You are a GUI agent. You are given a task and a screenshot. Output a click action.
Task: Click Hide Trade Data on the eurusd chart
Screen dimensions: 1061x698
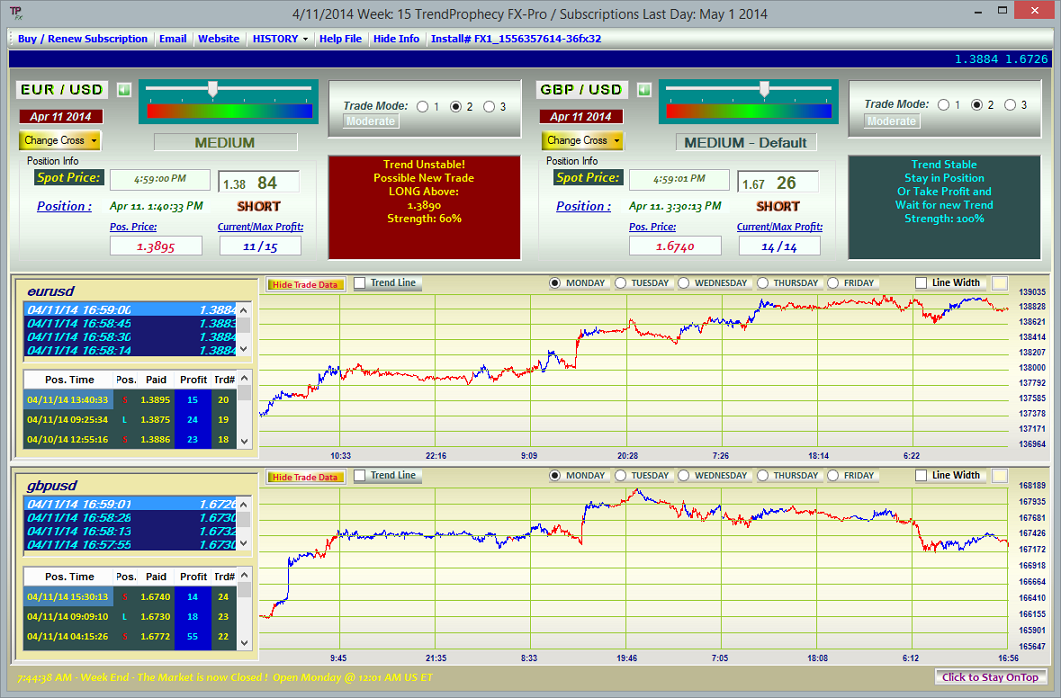pos(304,283)
